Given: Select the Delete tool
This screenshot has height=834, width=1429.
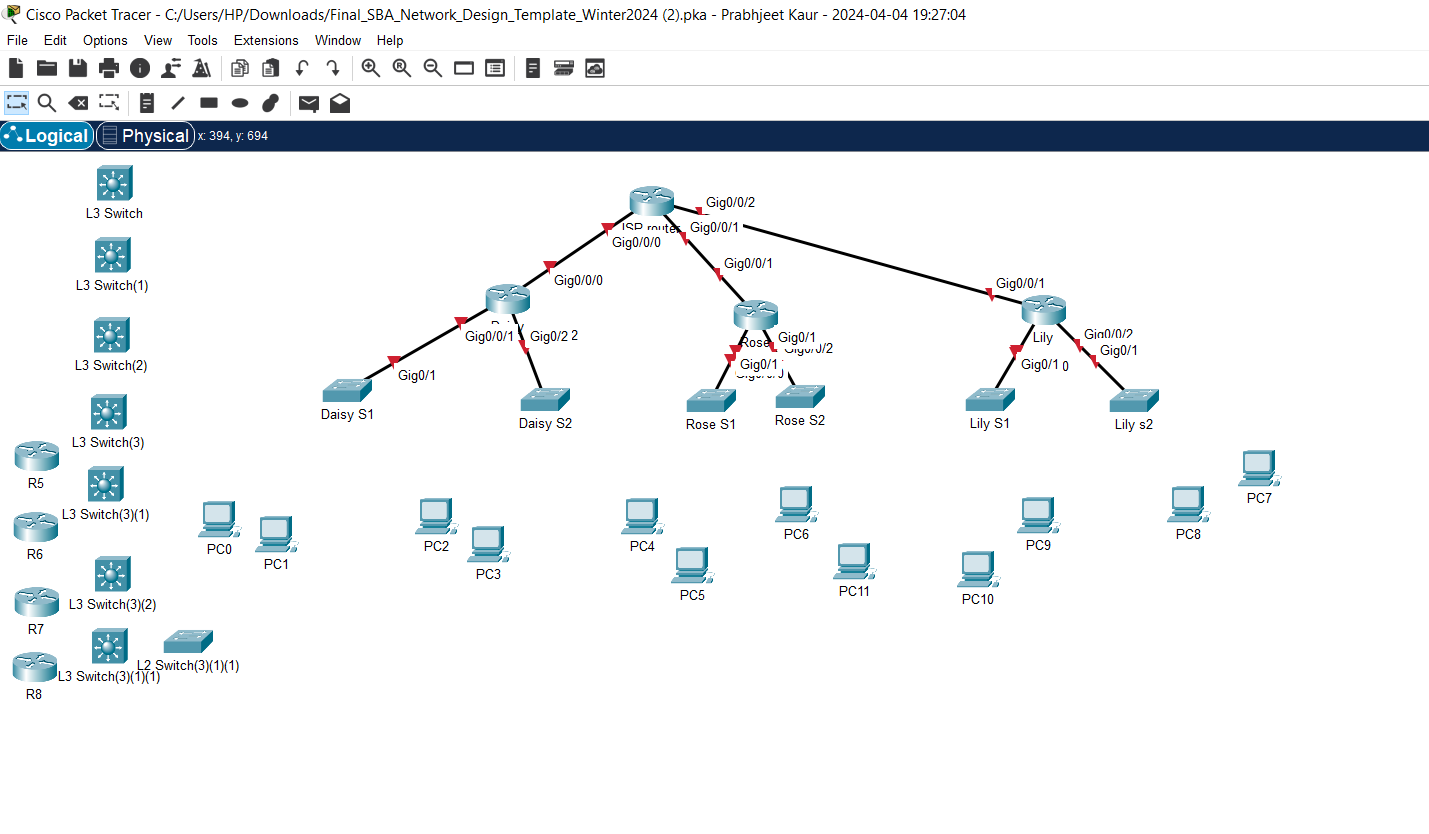Looking at the screenshot, I should click(x=78, y=103).
